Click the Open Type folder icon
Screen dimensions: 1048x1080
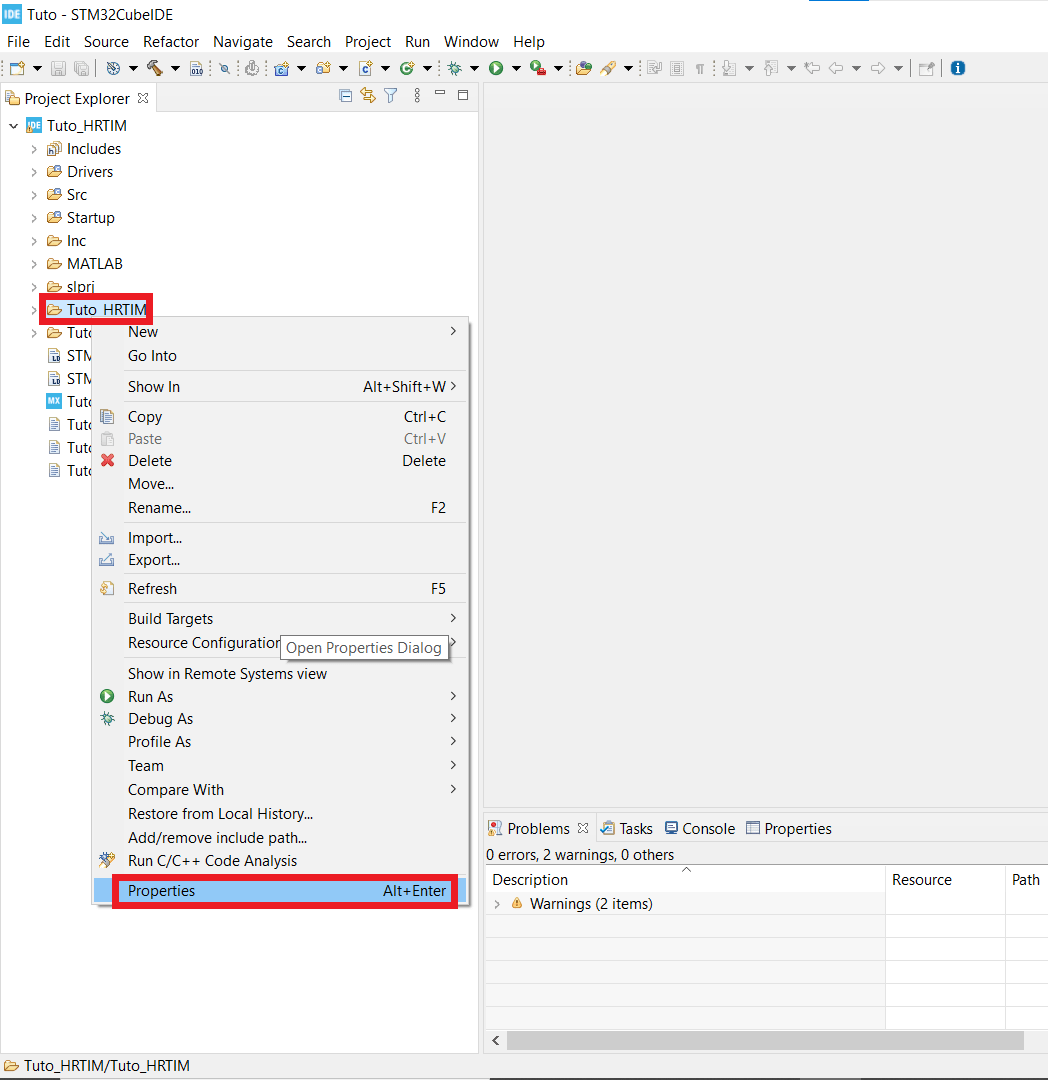click(x=584, y=68)
